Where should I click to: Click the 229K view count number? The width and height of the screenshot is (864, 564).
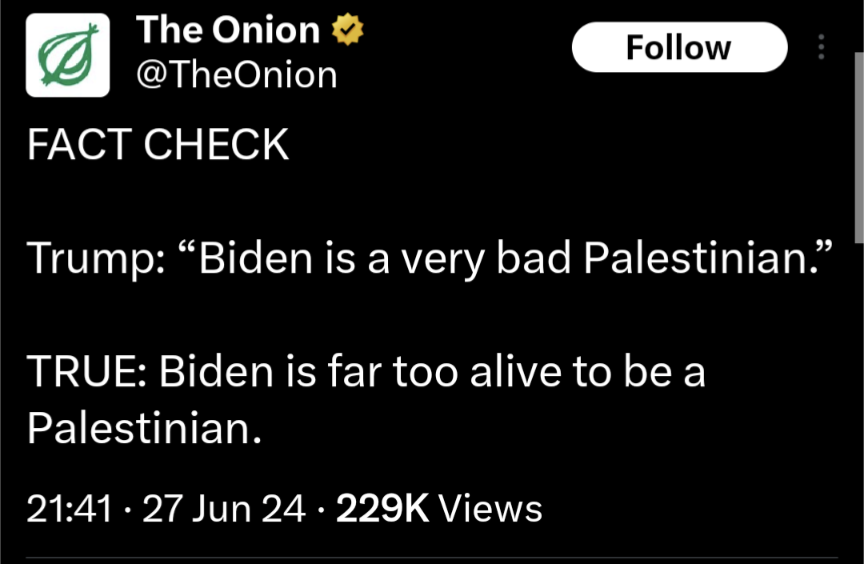click(383, 509)
